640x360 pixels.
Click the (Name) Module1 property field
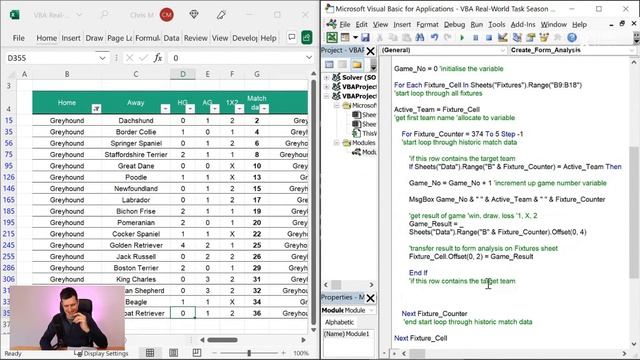pos(347,334)
